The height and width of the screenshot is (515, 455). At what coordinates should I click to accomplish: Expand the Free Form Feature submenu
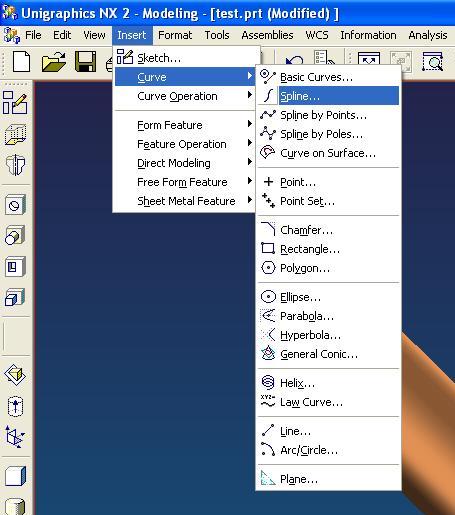[185, 182]
